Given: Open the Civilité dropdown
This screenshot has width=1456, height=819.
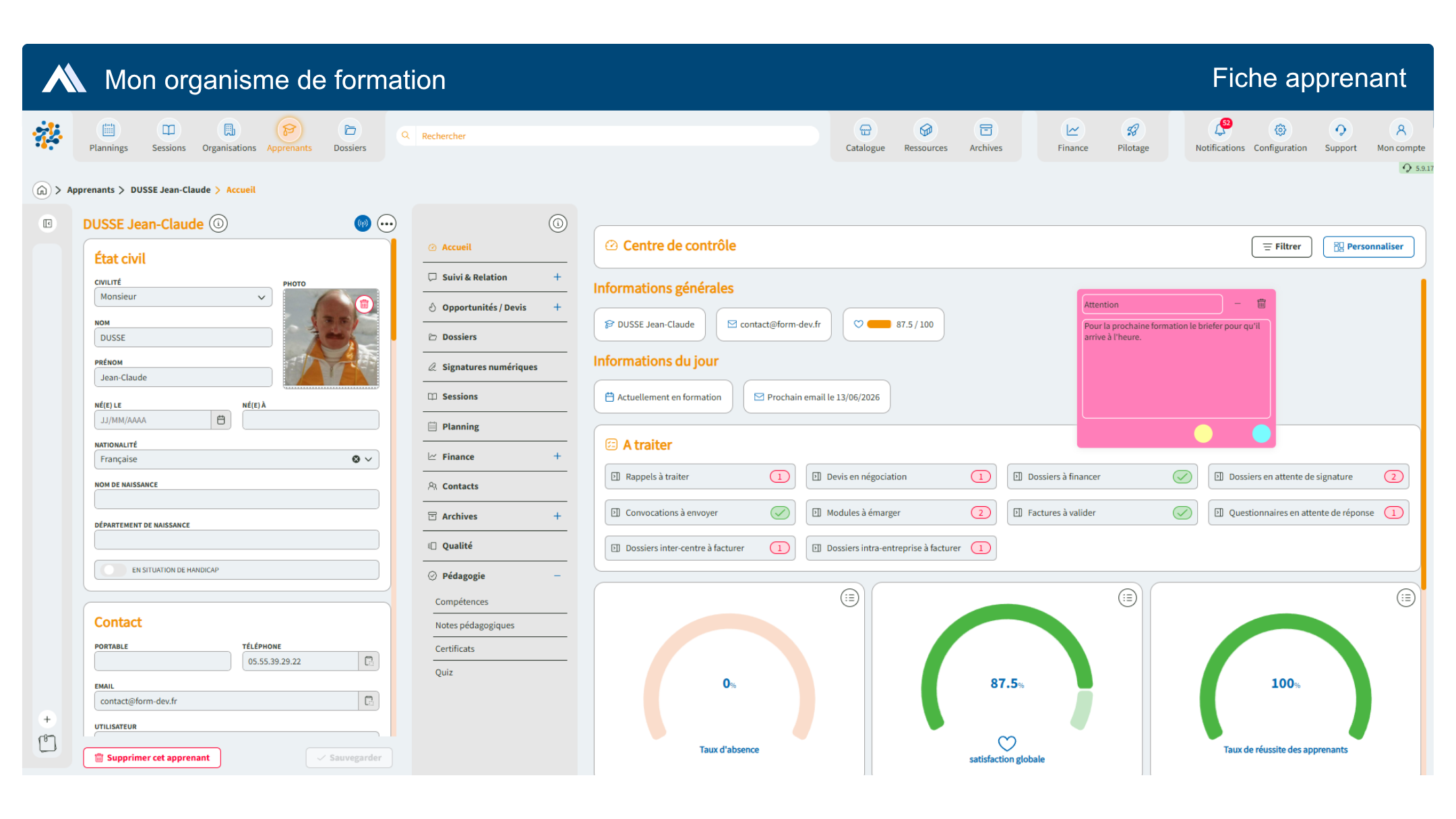Looking at the screenshot, I should pos(183,297).
